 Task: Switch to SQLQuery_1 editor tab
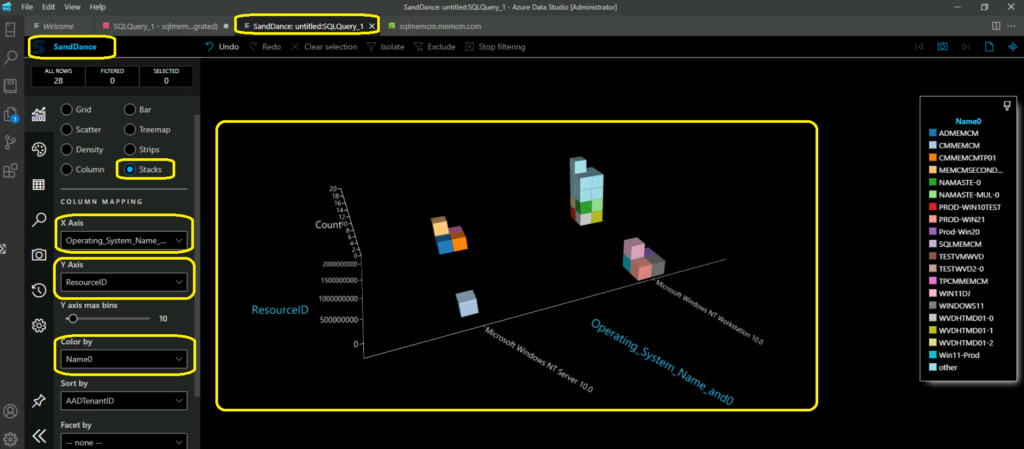point(164,26)
